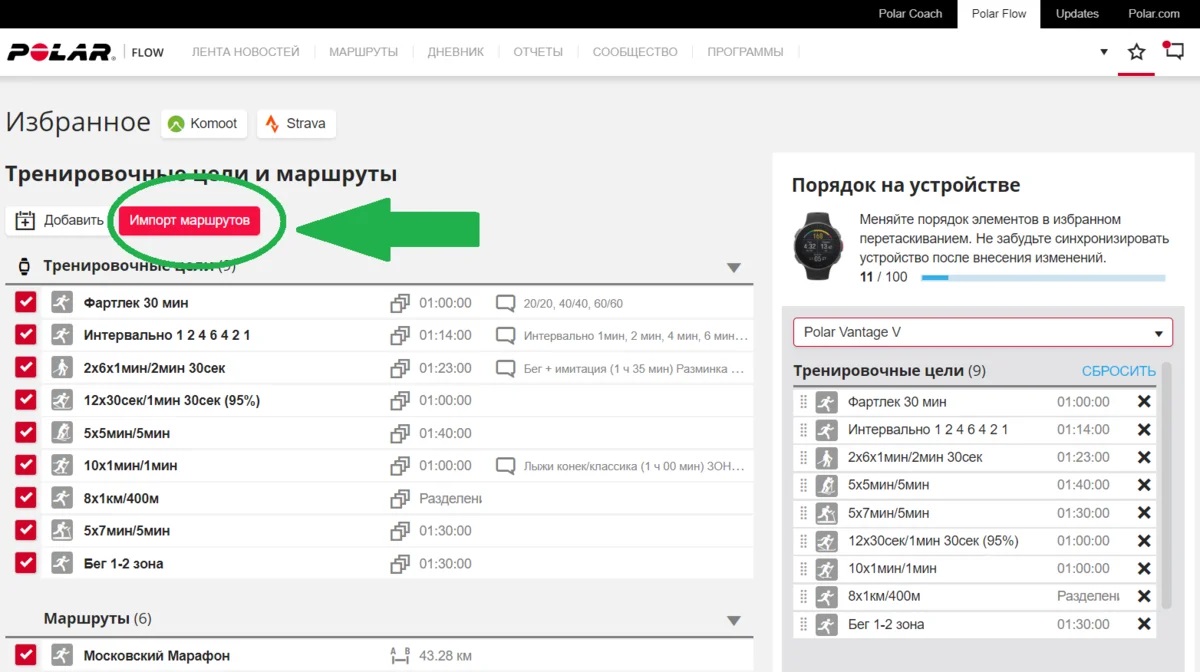Click the СБРОСИТЬ reset link
The image size is (1200, 672).
pyautogui.click(x=1118, y=371)
